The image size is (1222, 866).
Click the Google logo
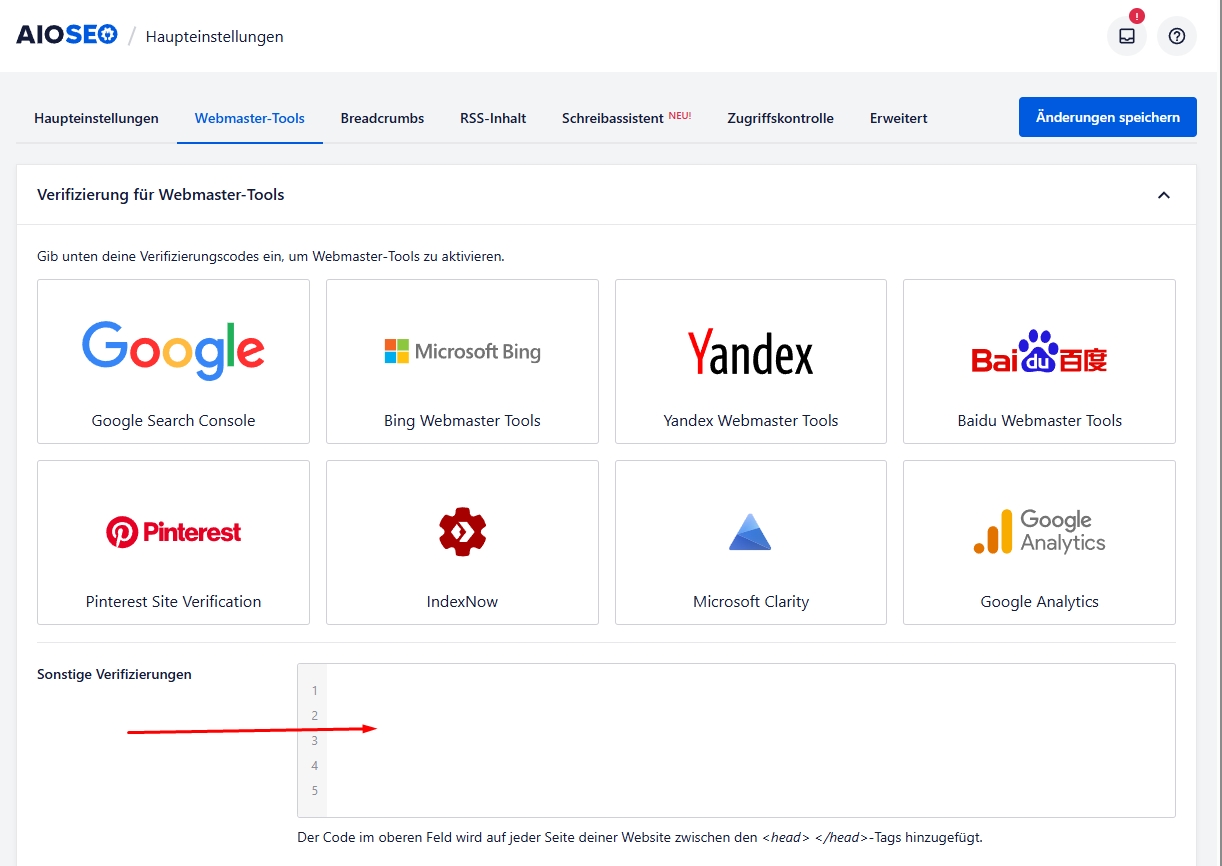point(173,350)
